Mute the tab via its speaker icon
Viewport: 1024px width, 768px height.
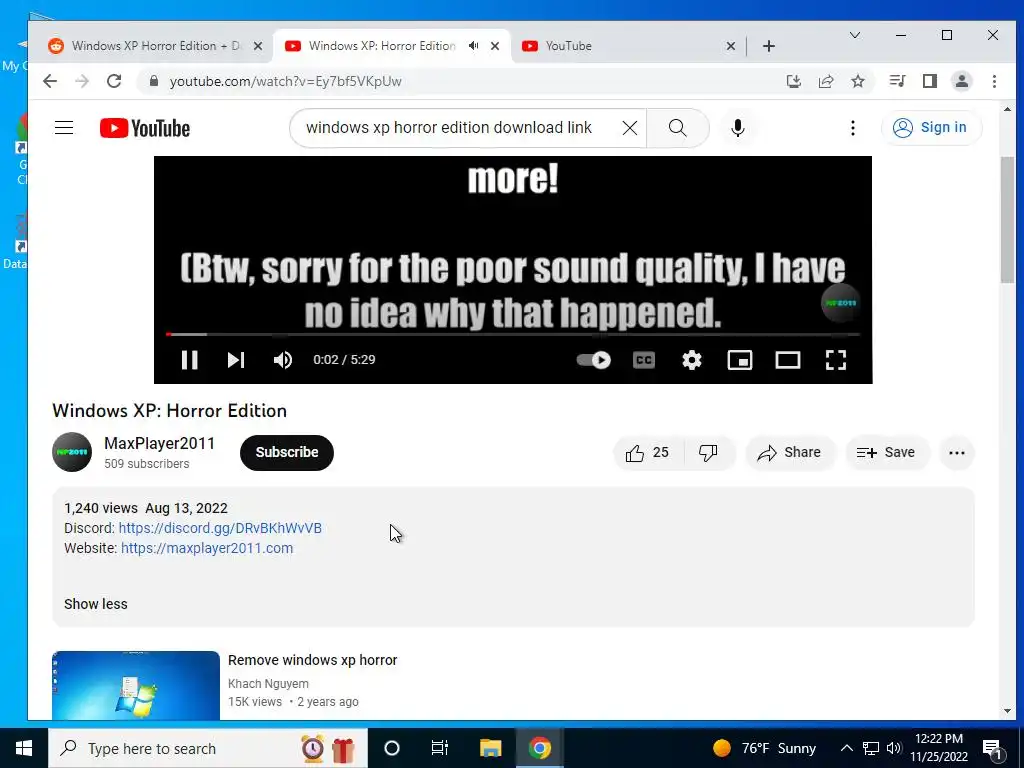473,46
